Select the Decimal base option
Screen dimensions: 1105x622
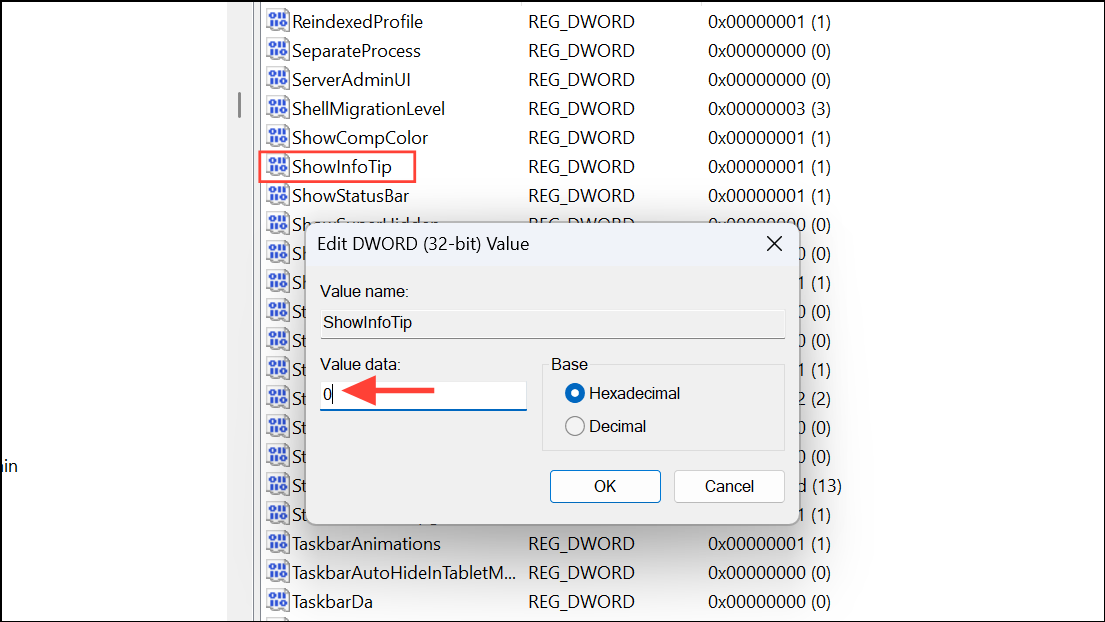click(x=575, y=425)
